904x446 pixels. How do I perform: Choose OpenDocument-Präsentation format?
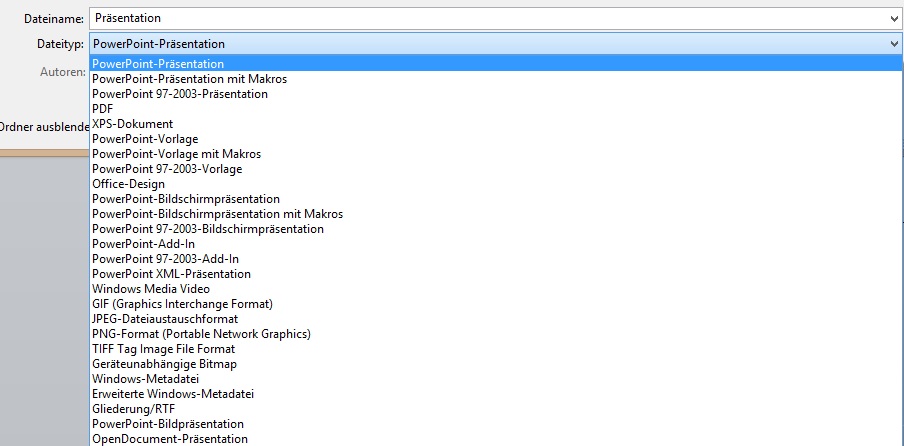[496, 438]
